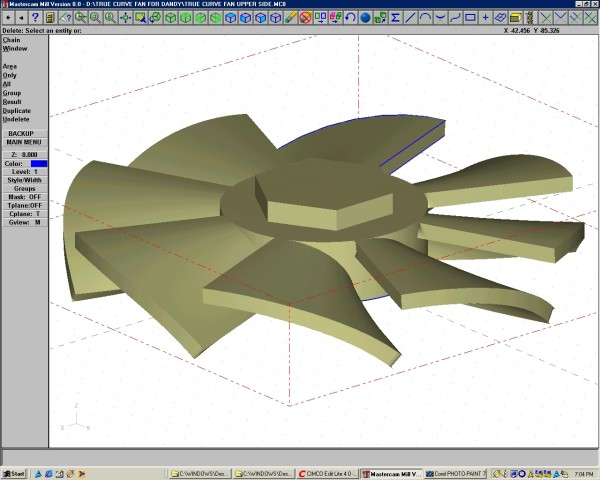
Task: Click the blue question mark Help icon
Action: [x=35, y=17]
